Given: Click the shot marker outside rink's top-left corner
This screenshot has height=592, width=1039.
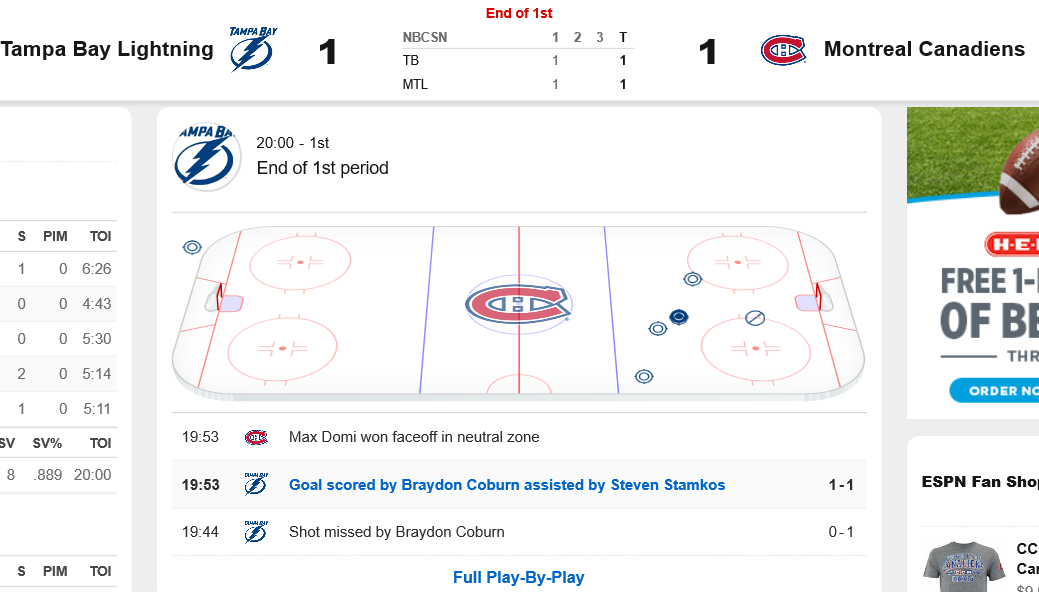Looking at the screenshot, I should point(192,247).
